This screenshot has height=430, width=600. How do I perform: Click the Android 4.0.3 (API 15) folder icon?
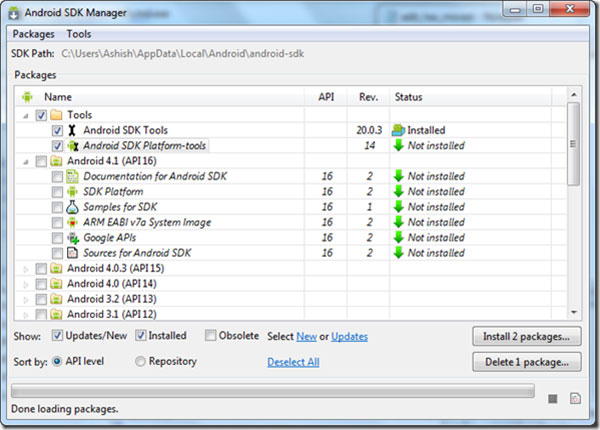point(56,269)
